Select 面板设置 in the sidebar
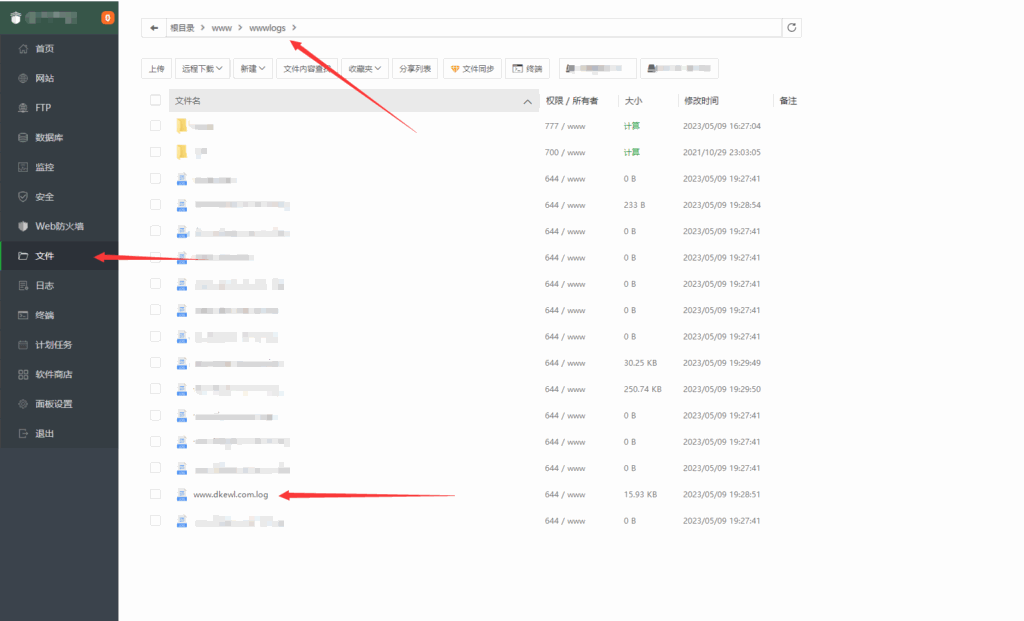1024x621 pixels. click(x=54, y=404)
